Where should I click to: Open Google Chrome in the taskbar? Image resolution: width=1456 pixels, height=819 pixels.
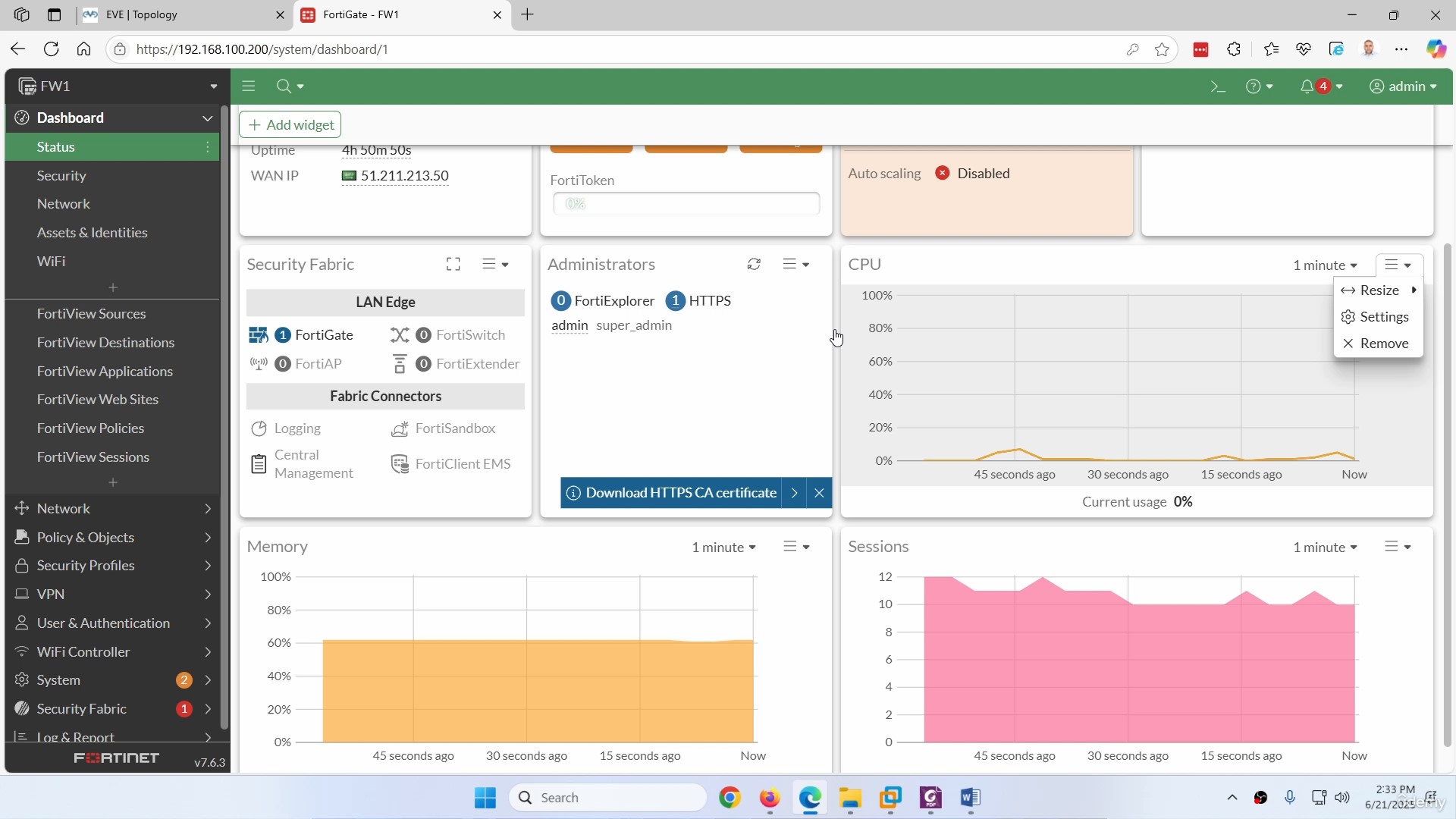[730, 798]
